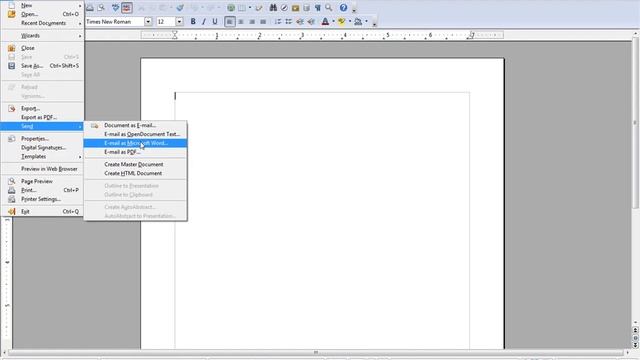Open Properties... from the File menu

click(42, 139)
